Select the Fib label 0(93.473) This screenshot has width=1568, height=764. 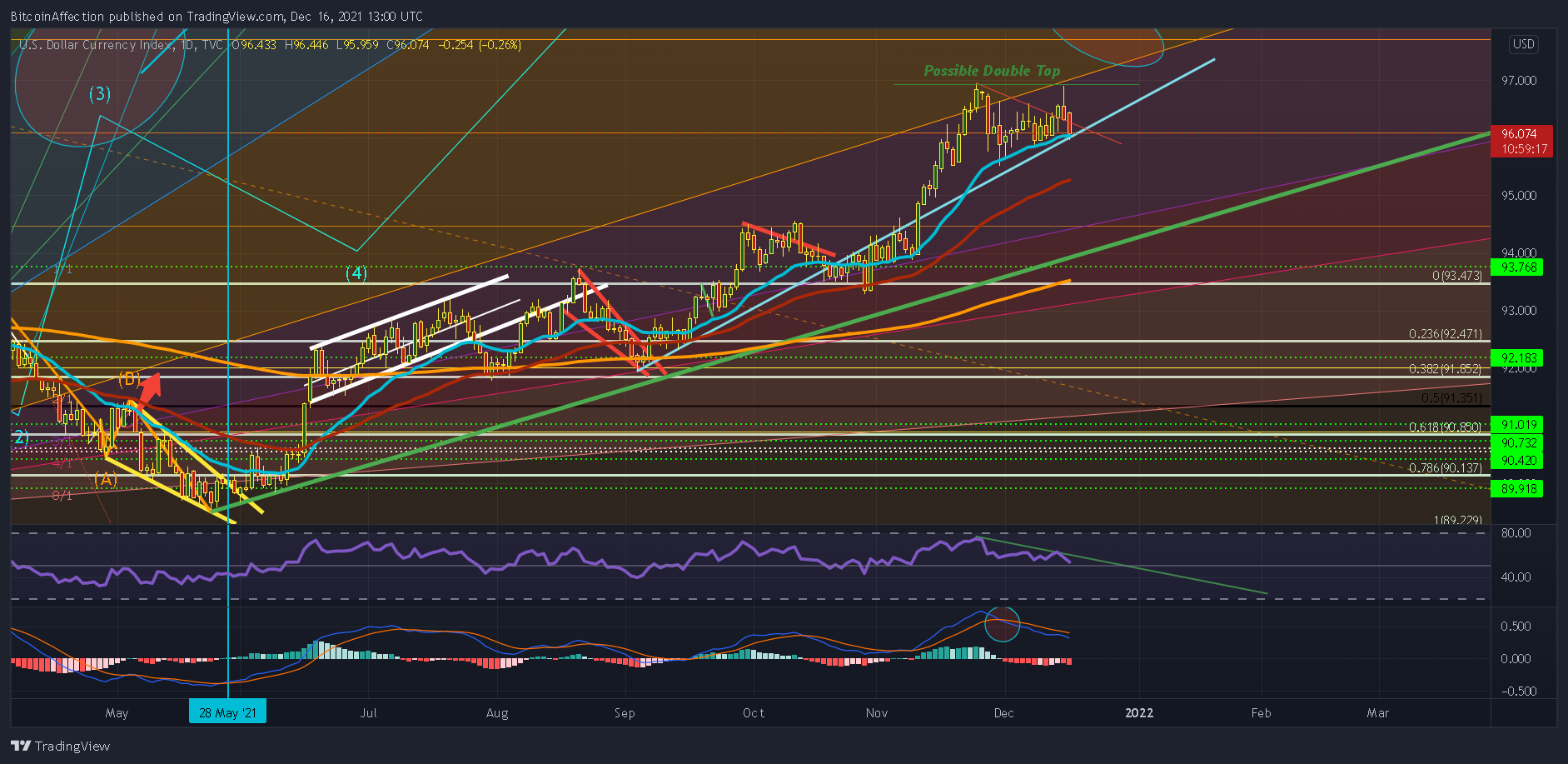(1456, 276)
